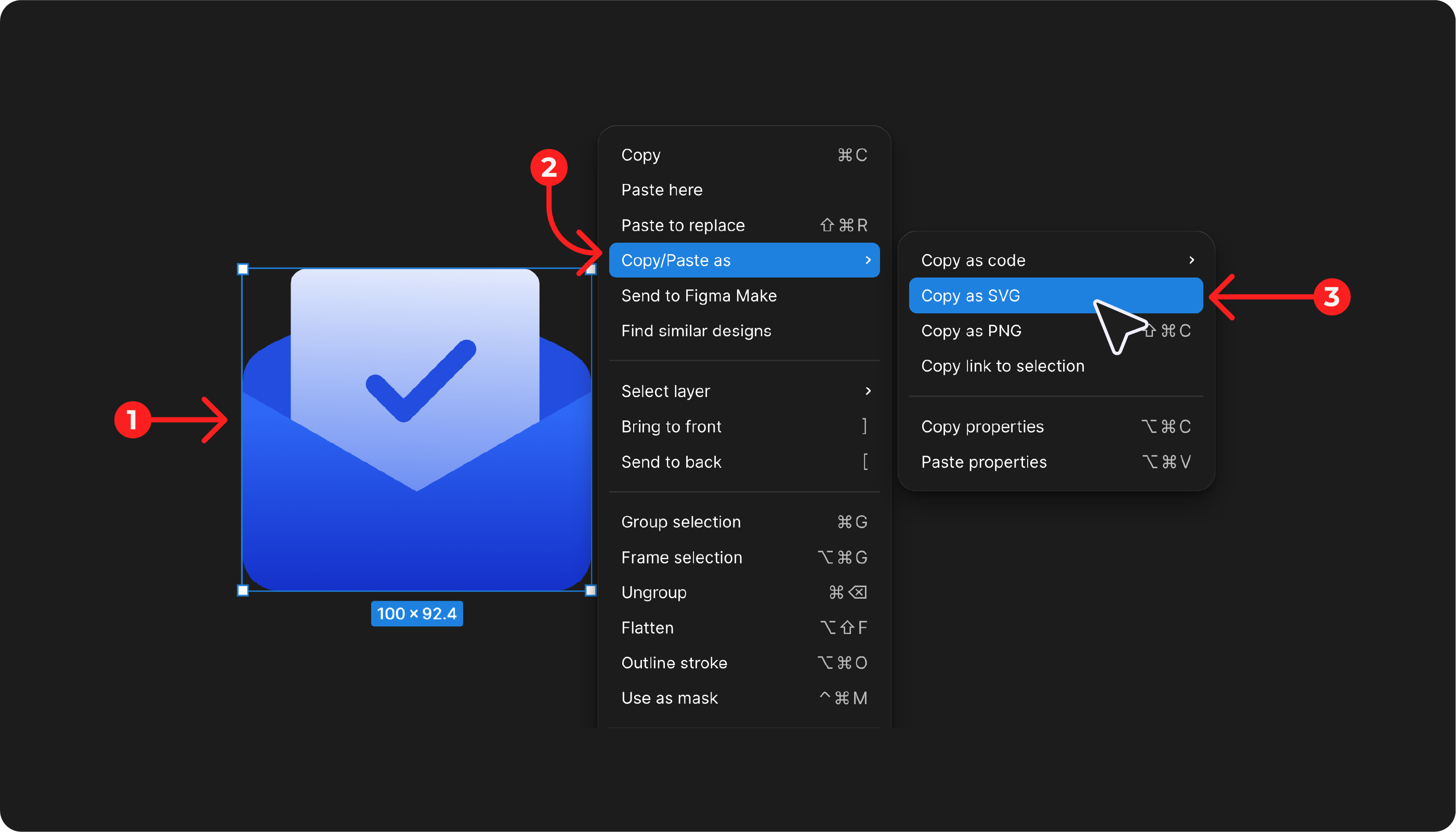Click the top-left selection handle
The height and width of the screenshot is (832, 1456).
(x=243, y=269)
